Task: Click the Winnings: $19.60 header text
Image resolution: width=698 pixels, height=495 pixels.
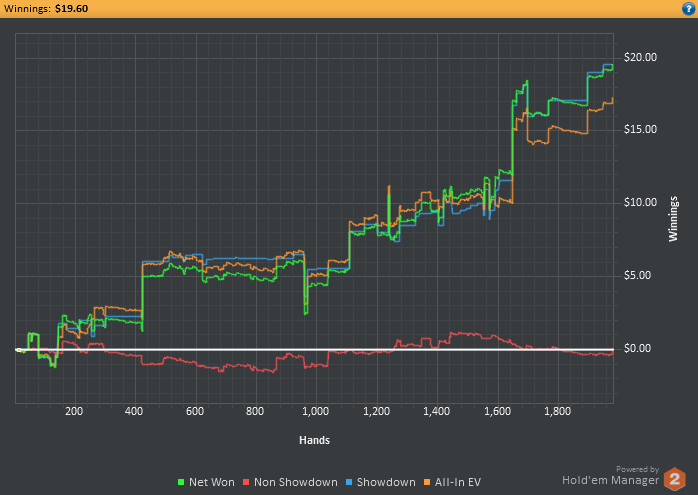Action: (46, 8)
